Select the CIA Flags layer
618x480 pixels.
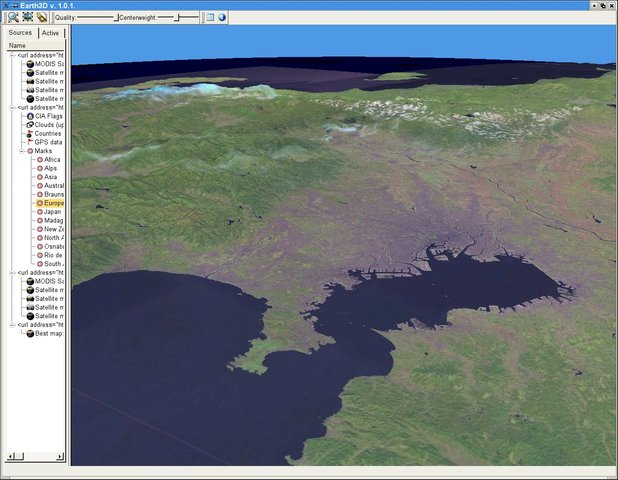tap(45, 116)
